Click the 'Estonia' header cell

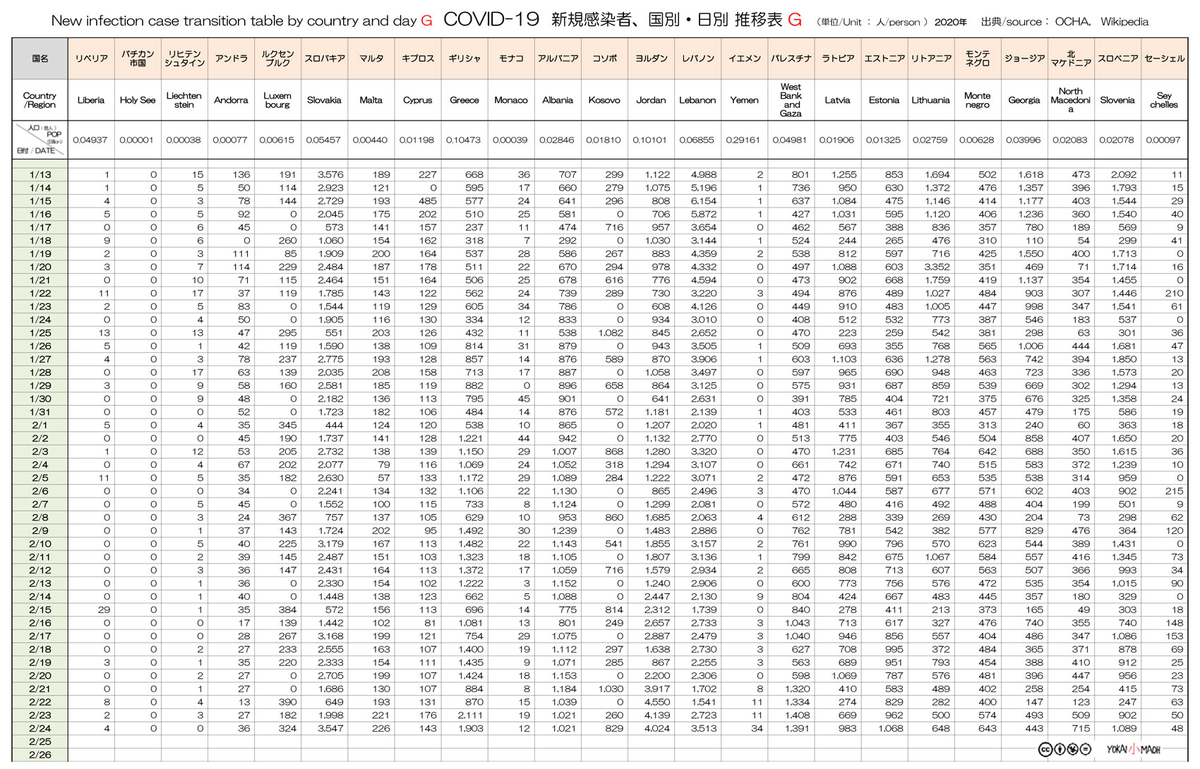(x=883, y=100)
